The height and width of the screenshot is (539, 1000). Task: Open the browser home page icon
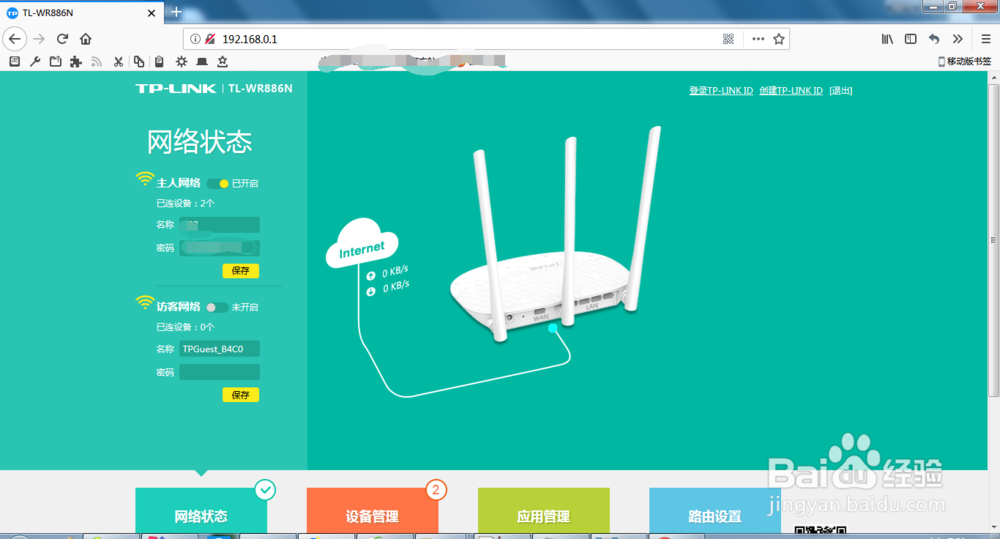point(85,39)
